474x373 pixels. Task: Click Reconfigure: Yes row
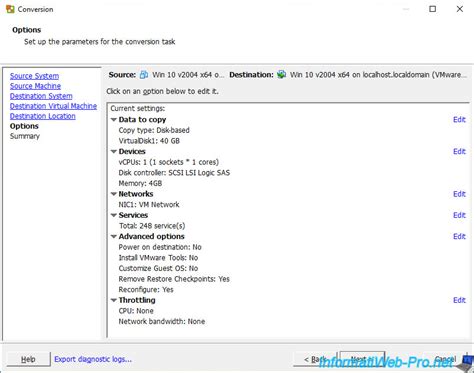[146, 290]
